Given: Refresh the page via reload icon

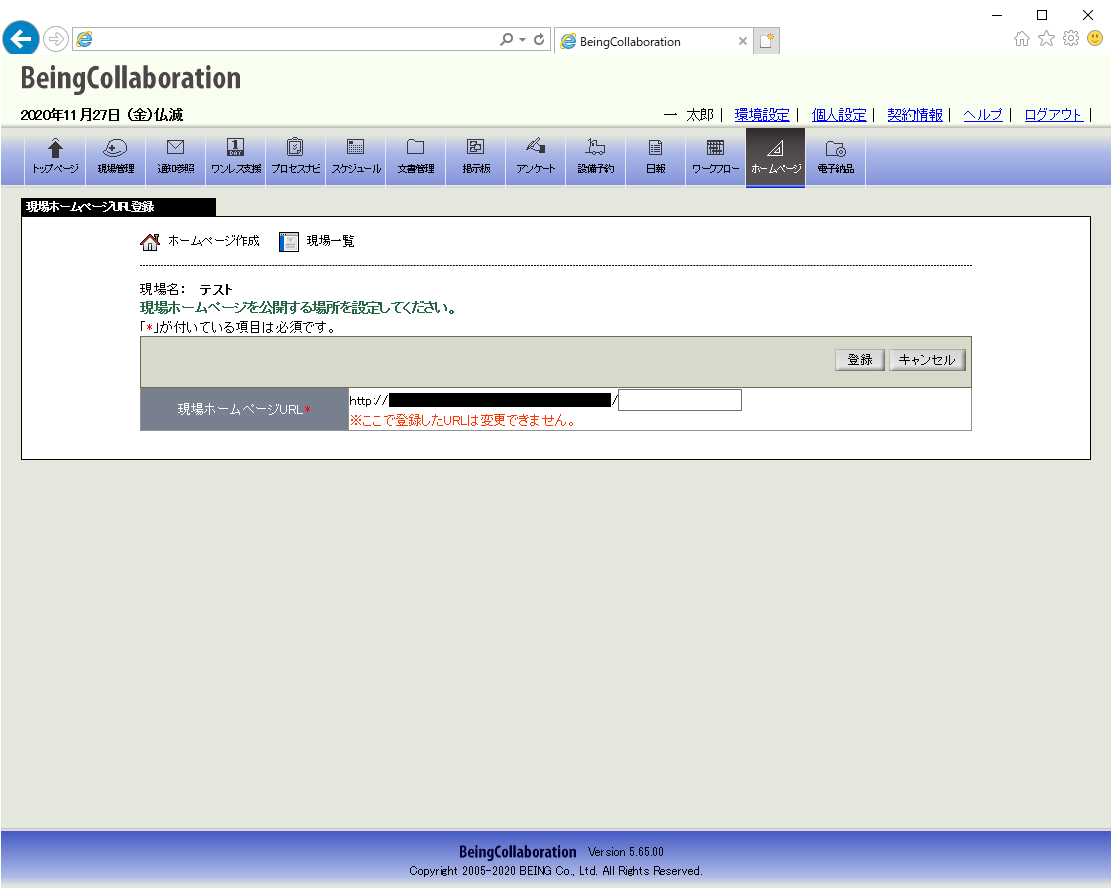Looking at the screenshot, I should 539,40.
